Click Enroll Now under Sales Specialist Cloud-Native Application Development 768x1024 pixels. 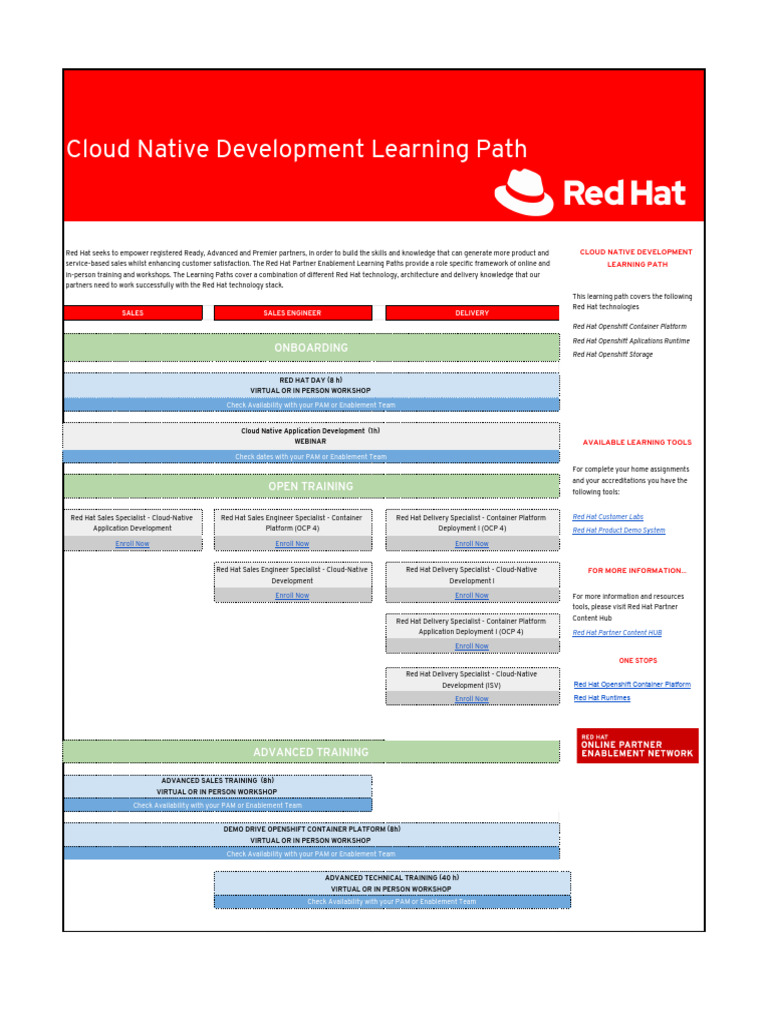point(132,543)
